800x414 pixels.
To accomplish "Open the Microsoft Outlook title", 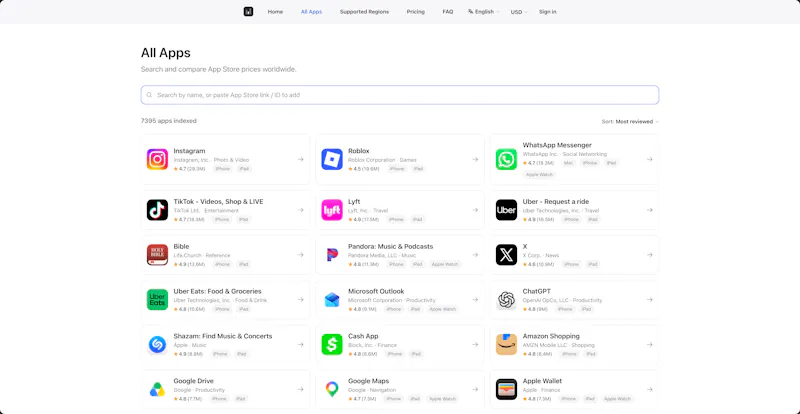I will [x=376, y=291].
